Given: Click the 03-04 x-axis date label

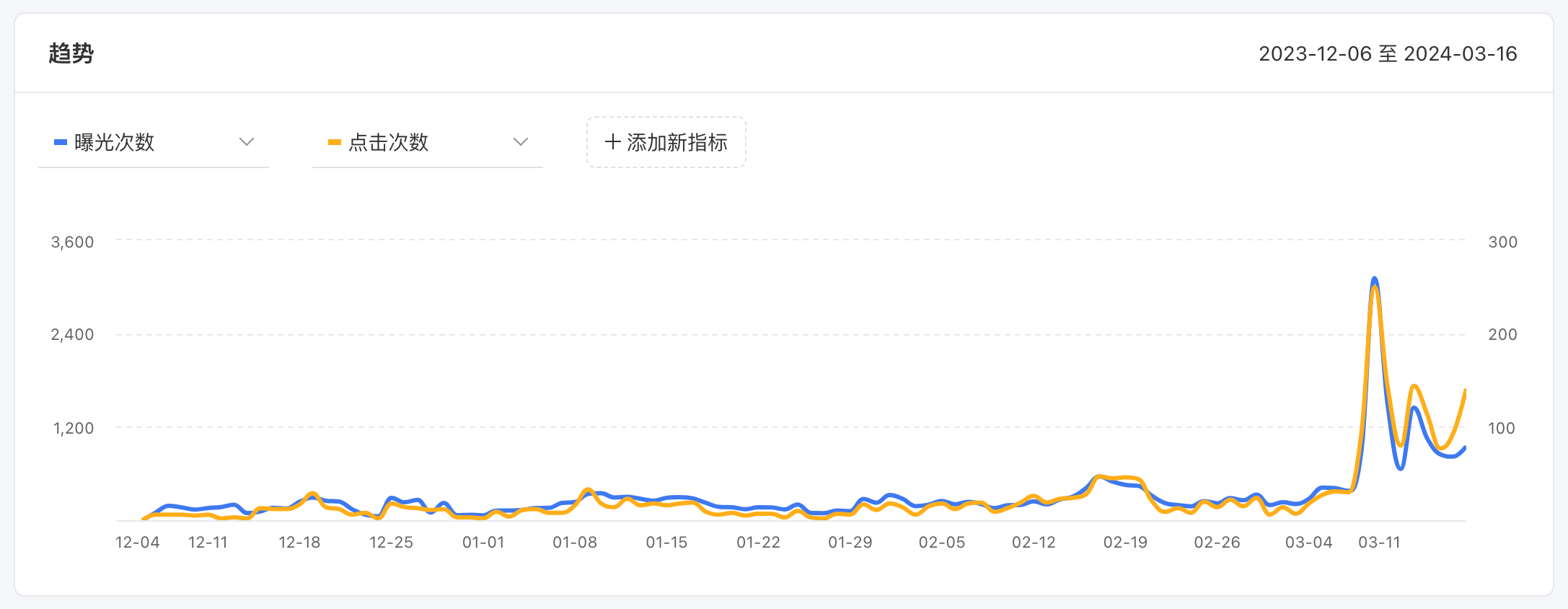Looking at the screenshot, I should (1308, 543).
